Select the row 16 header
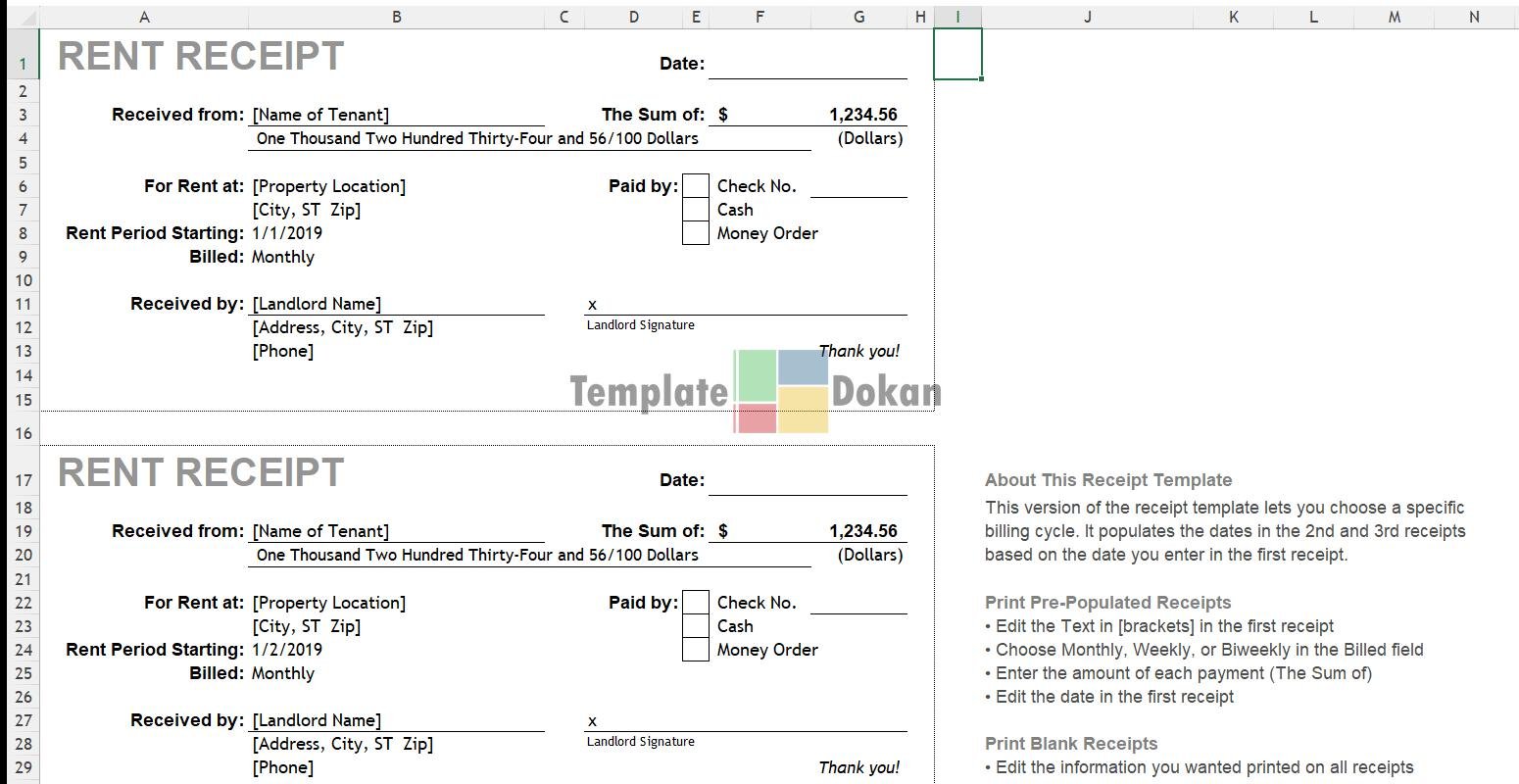 (24, 432)
